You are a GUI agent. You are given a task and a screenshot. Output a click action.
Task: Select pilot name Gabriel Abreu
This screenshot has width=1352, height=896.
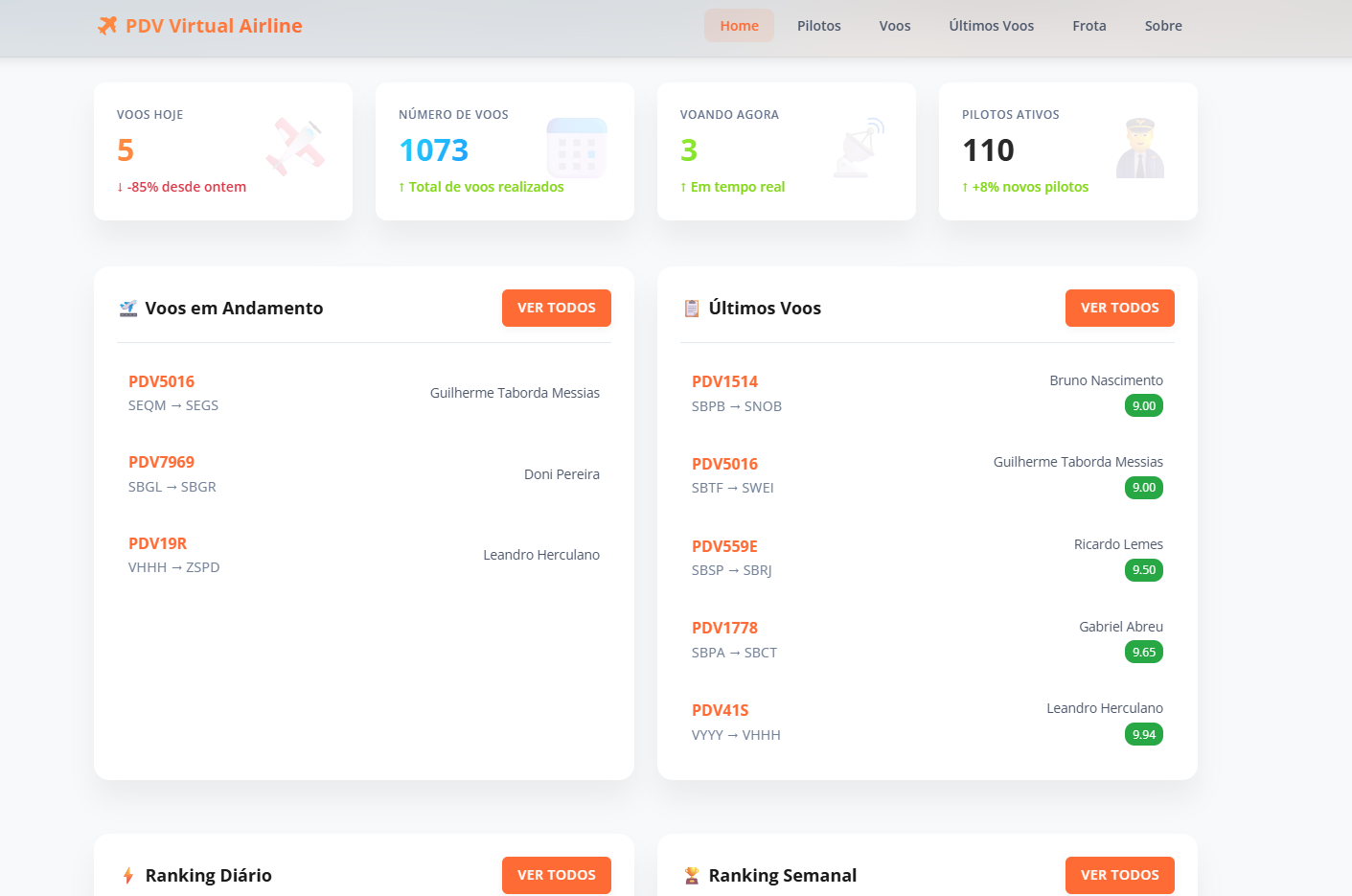1120,627
